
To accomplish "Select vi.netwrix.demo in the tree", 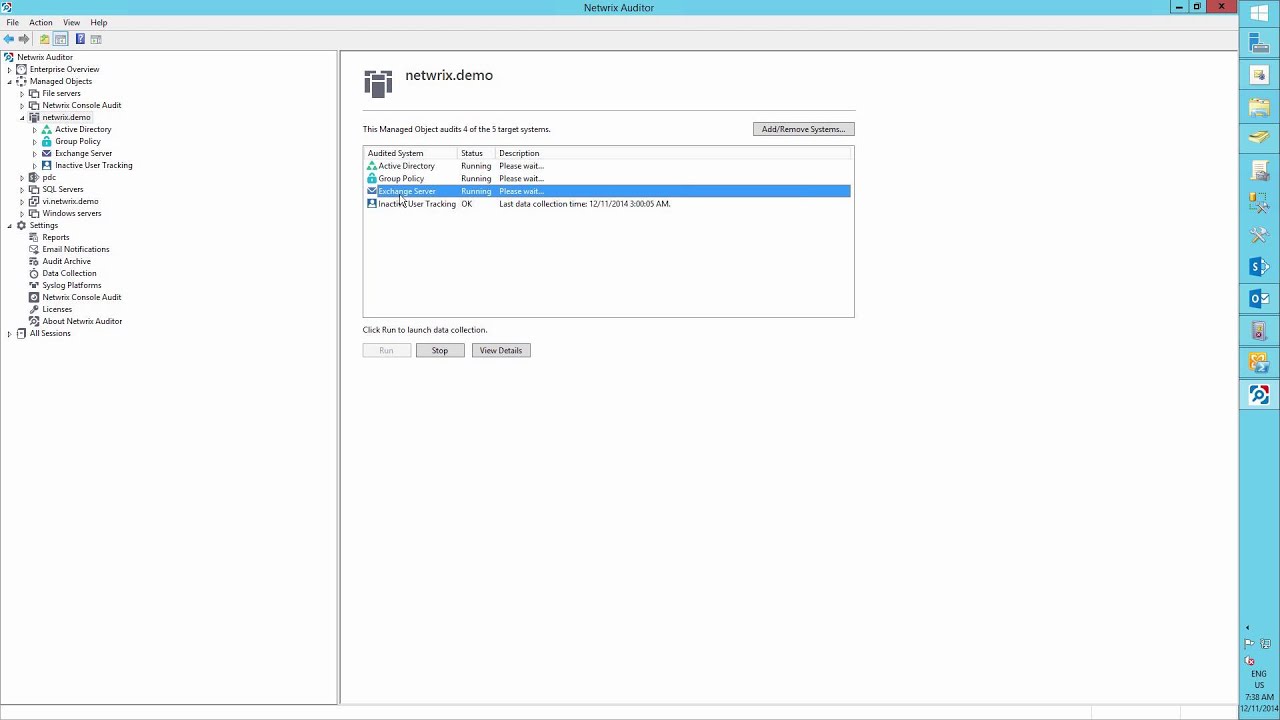I will click(70, 201).
